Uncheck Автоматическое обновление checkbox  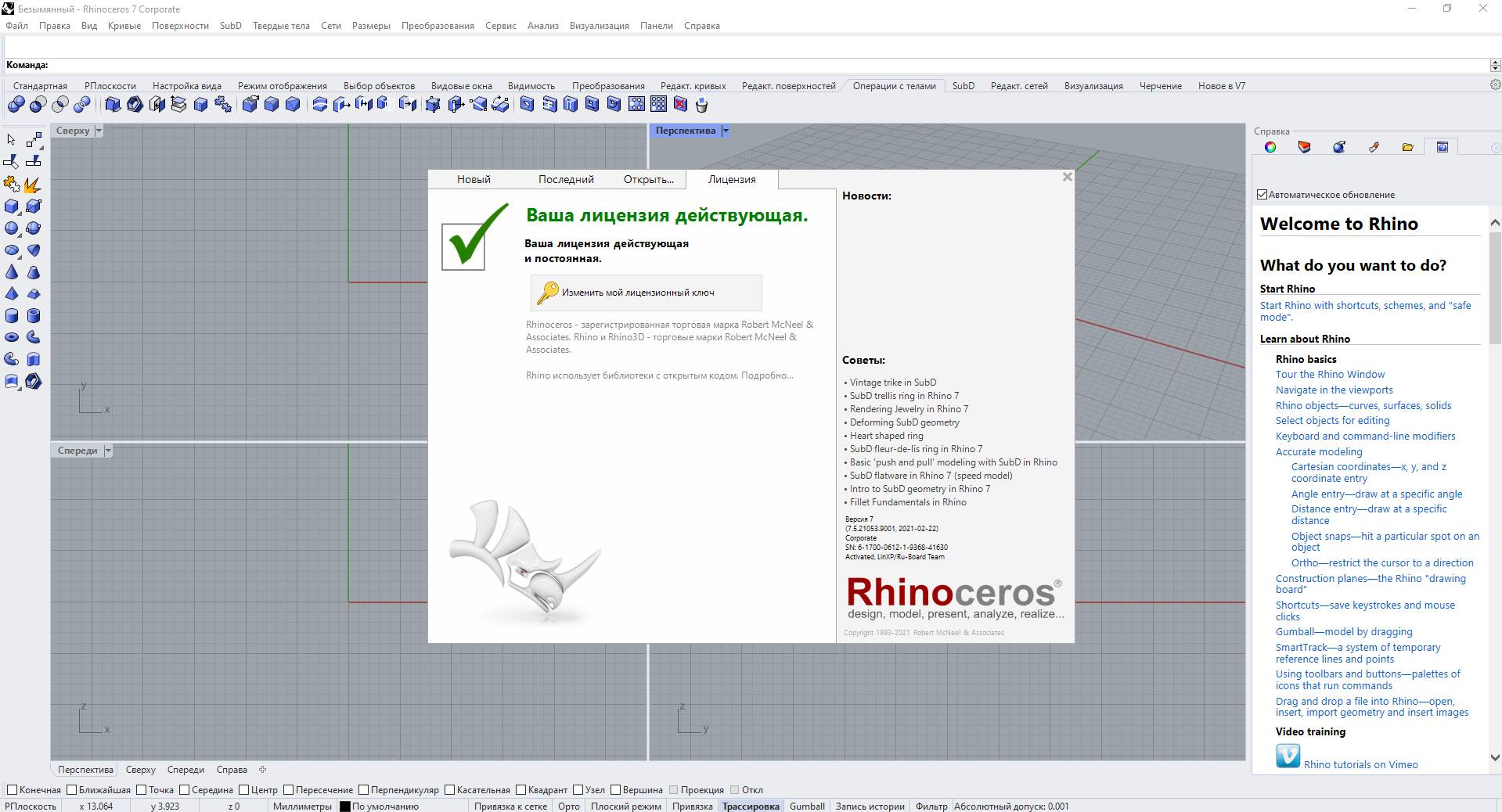point(1262,195)
